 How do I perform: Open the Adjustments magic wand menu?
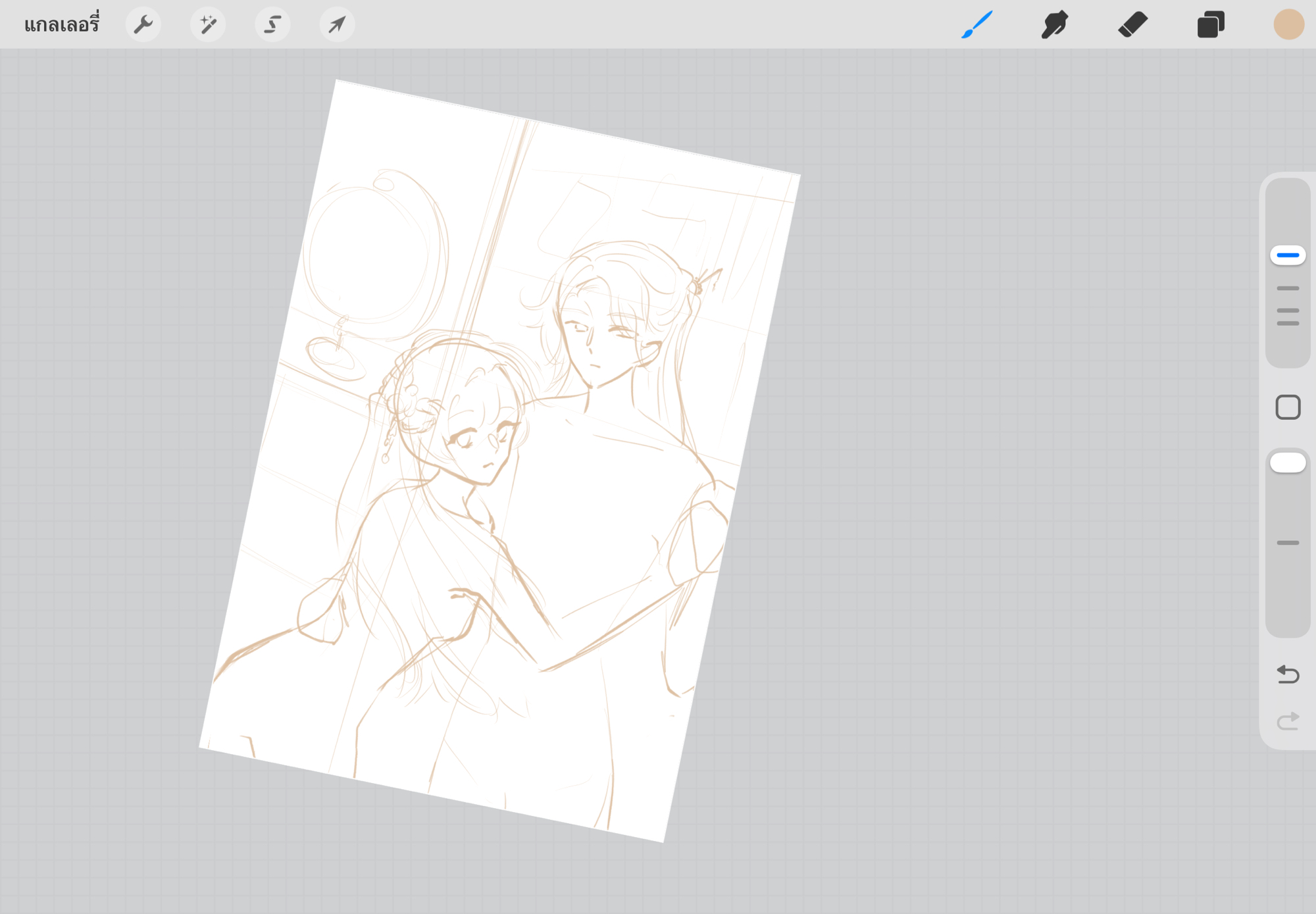pyautogui.click(x=208, y=25)
